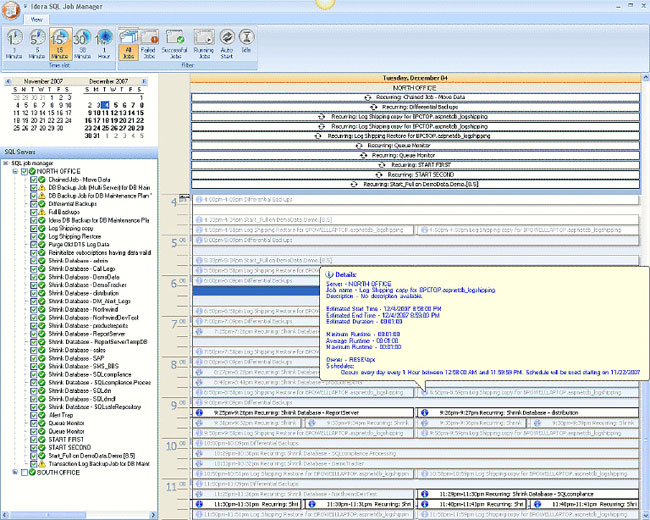Screen dimensions: 650x520
Task: Select the highlighted blue 6pm appointment bar
Action: point(256,291)
